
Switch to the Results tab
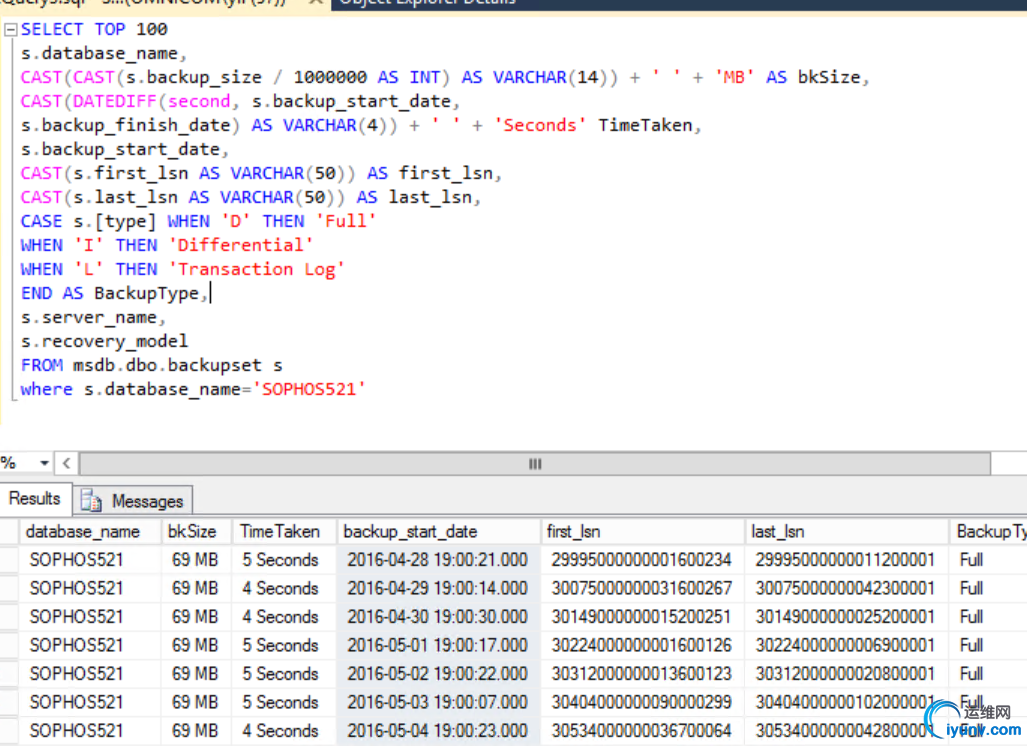coord(35,499)
